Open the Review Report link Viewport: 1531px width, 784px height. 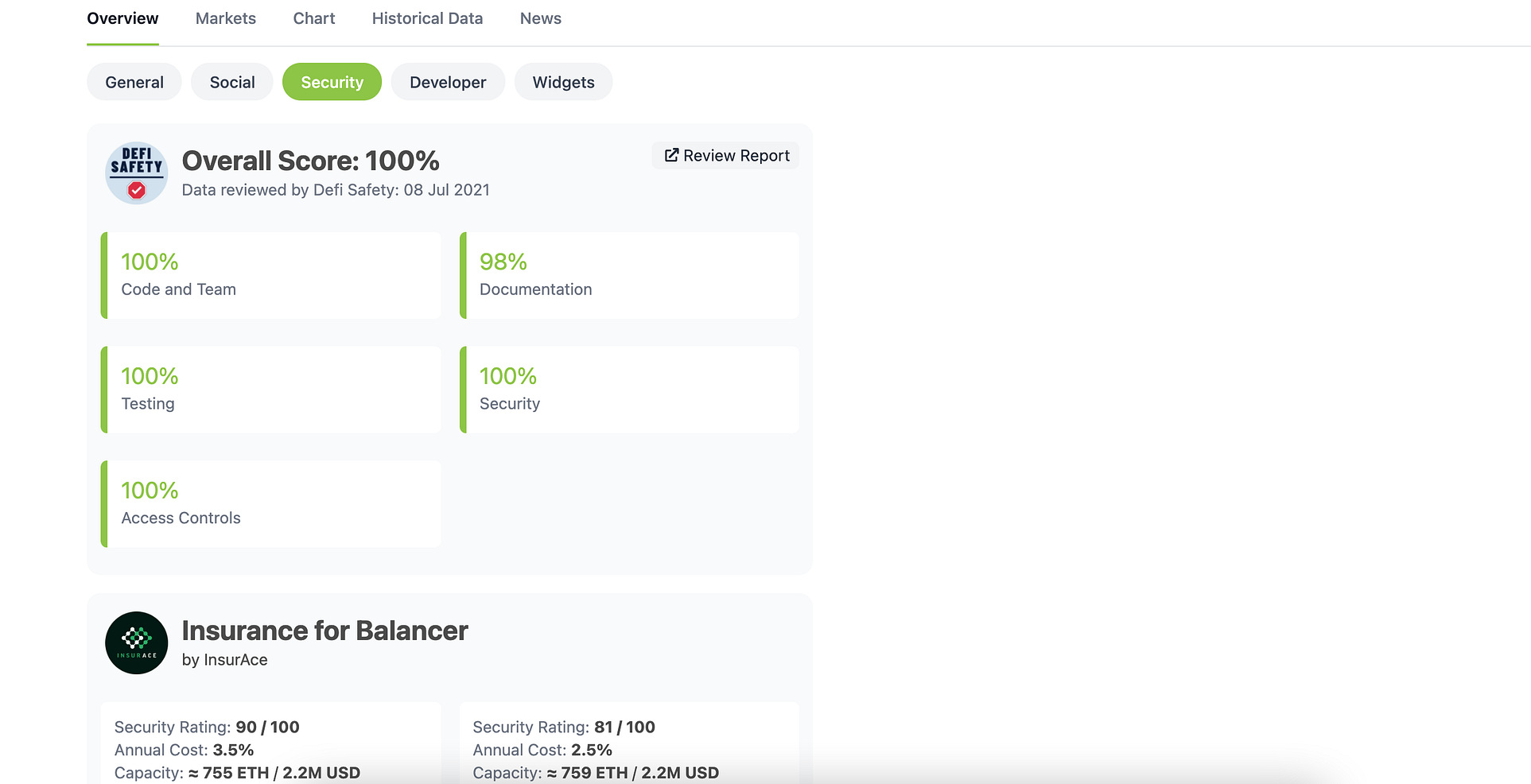726,155
